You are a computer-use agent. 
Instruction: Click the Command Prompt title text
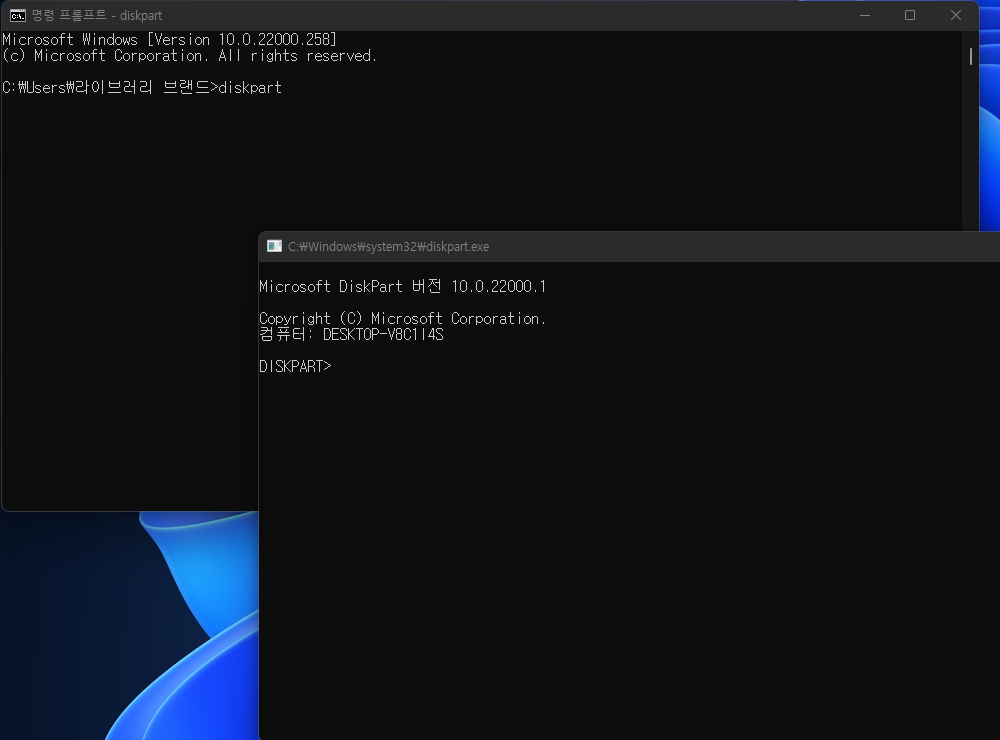(97, 15)
